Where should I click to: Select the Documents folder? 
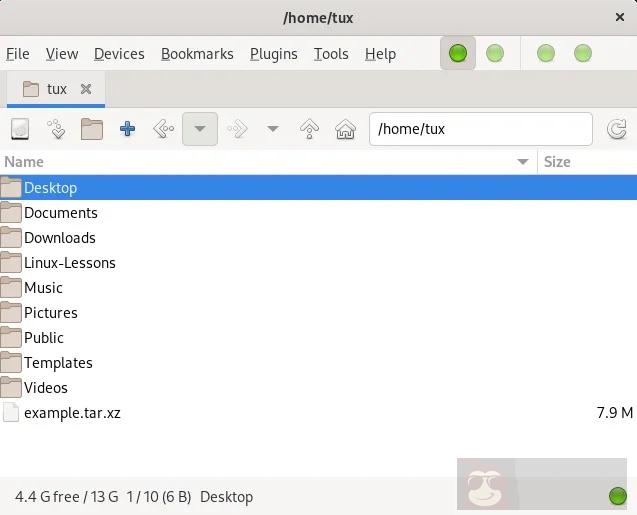tap(318, 213)
